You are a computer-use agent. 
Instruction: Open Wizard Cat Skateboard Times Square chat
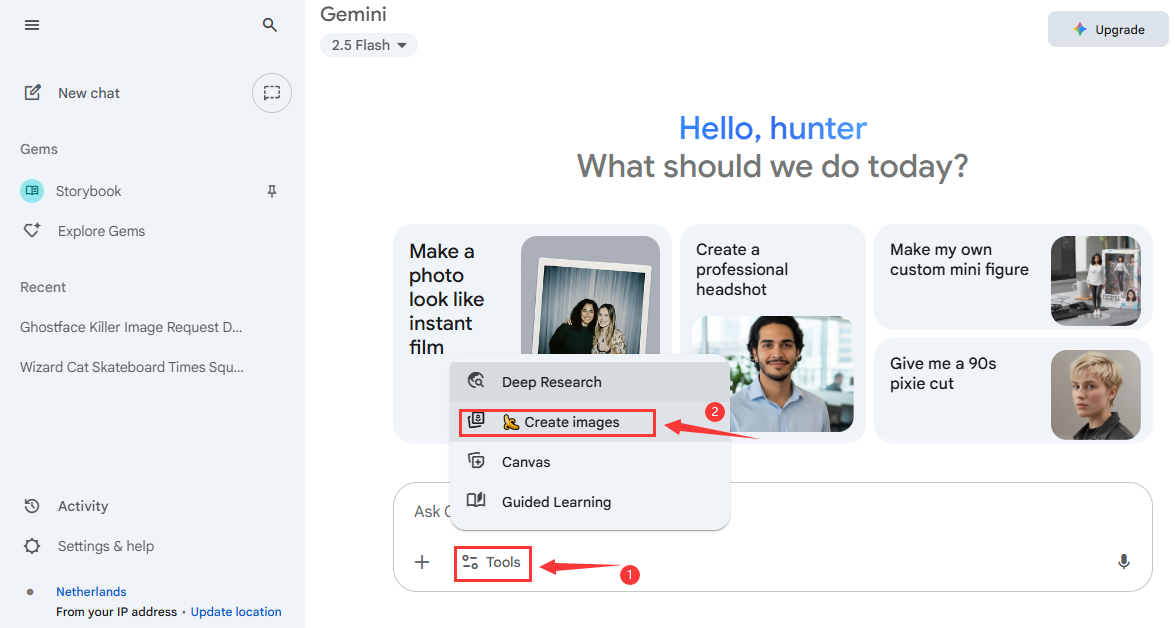(x=132, y=367)
